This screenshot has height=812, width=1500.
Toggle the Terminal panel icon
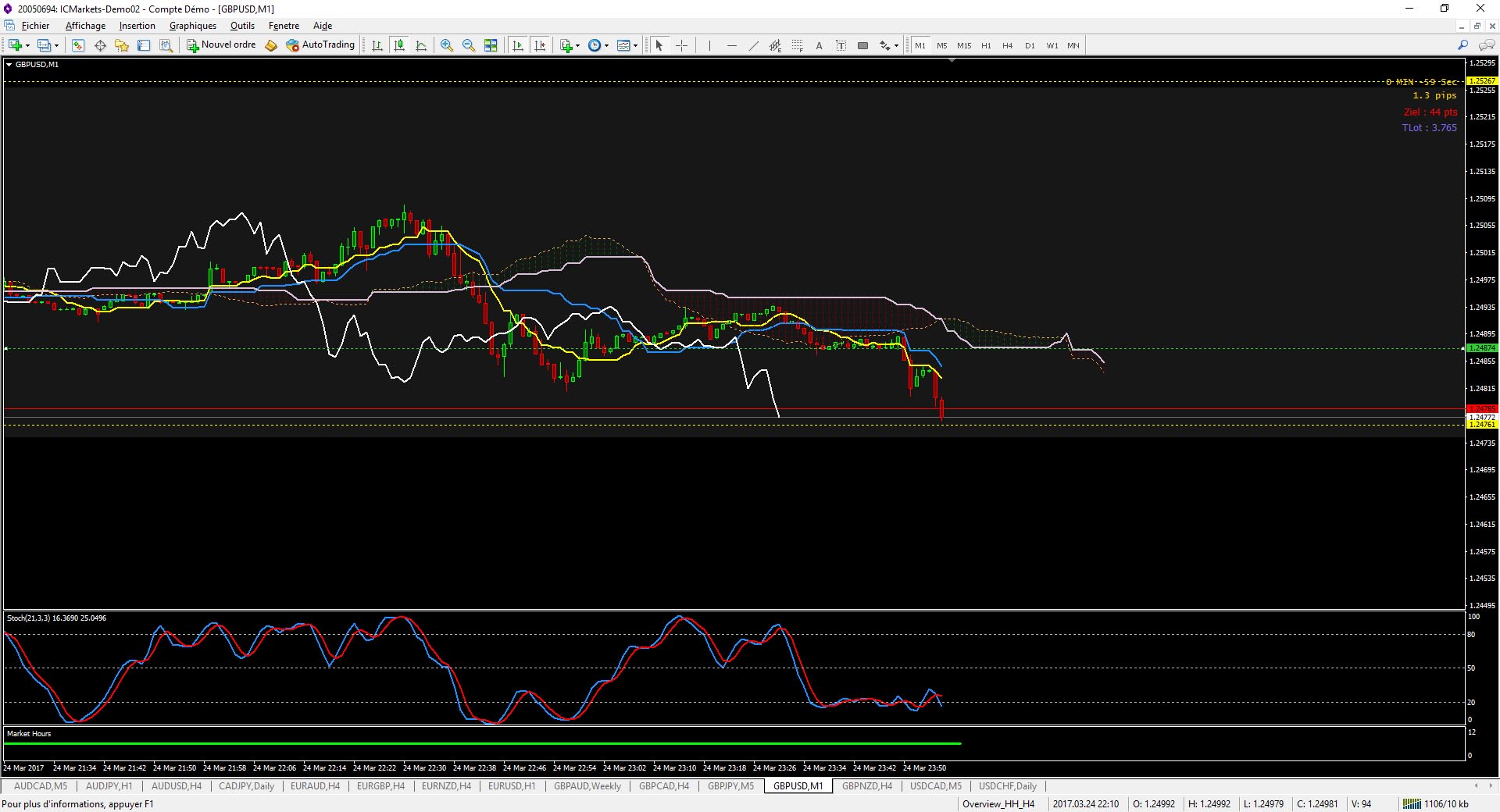pos(144,45)
